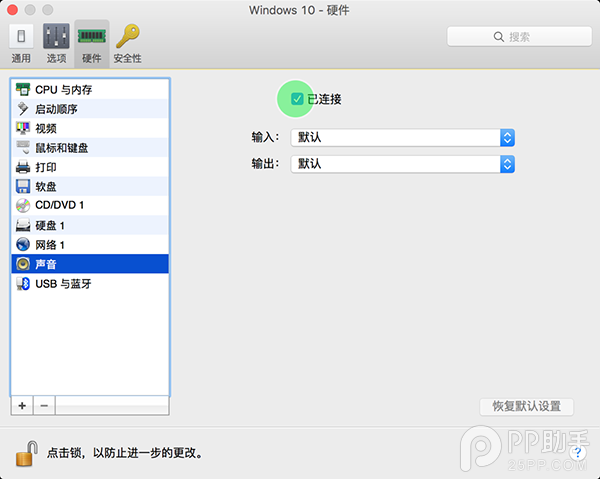Select the 硬件 (Hardware) memory chip icon
This screenshot has height=479, width=600.
pos(92,36)
